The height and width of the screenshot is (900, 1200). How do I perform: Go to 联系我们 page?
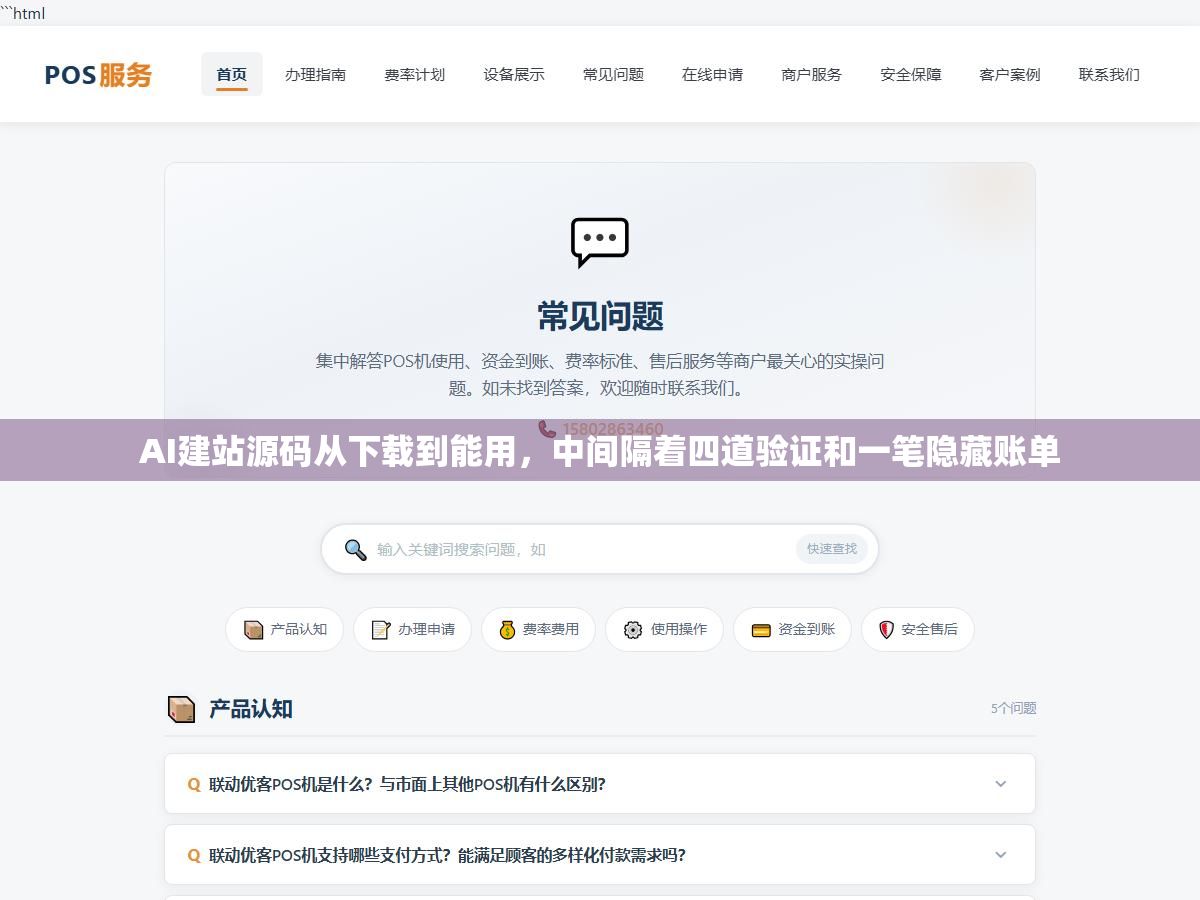click(1109, 74)
